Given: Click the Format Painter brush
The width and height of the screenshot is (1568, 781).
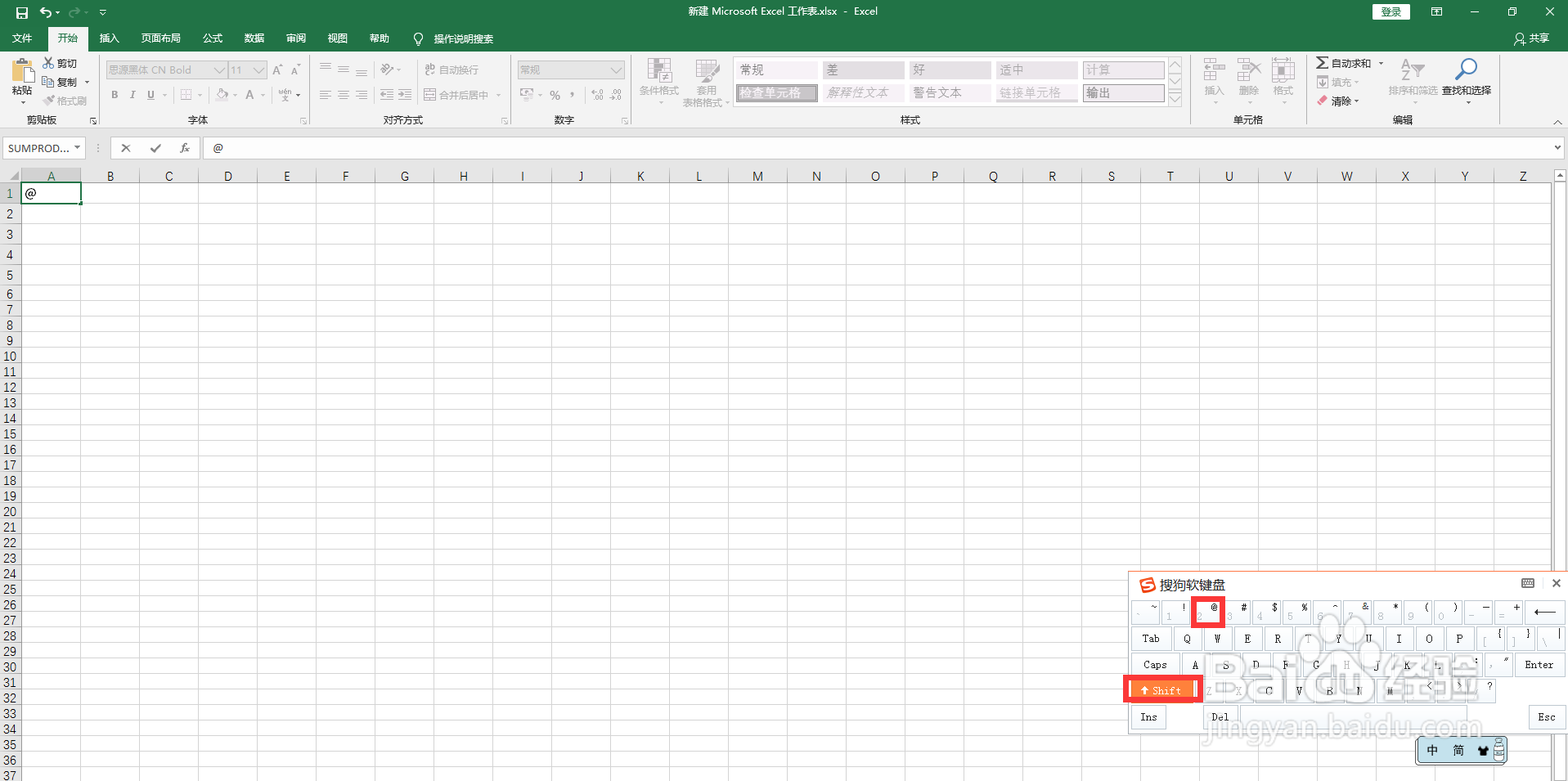Looking at the screenshot, I should coord(64,101).
